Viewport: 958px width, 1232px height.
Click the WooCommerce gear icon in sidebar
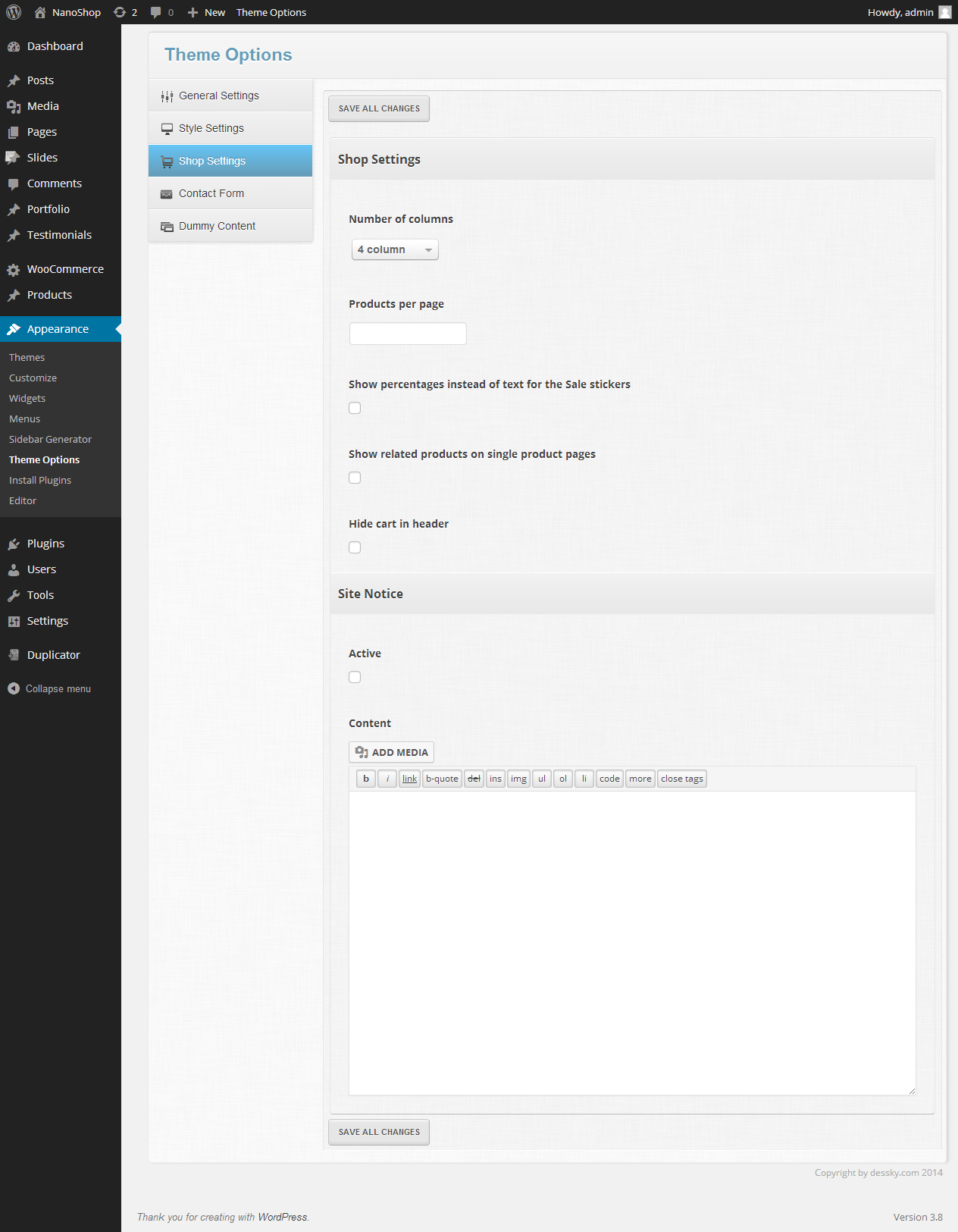point(14,270)
